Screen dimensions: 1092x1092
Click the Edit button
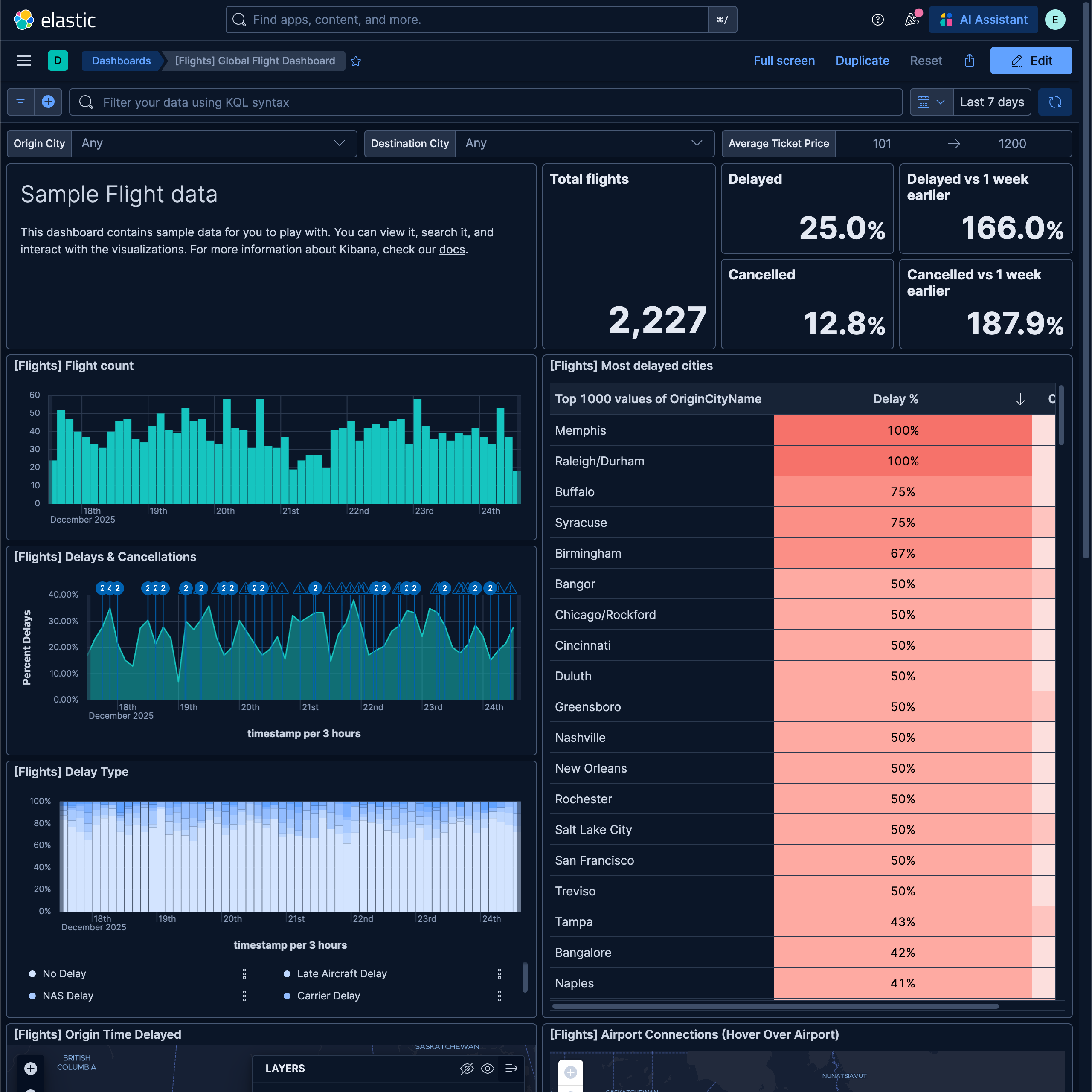click(x=1031, y=61)
